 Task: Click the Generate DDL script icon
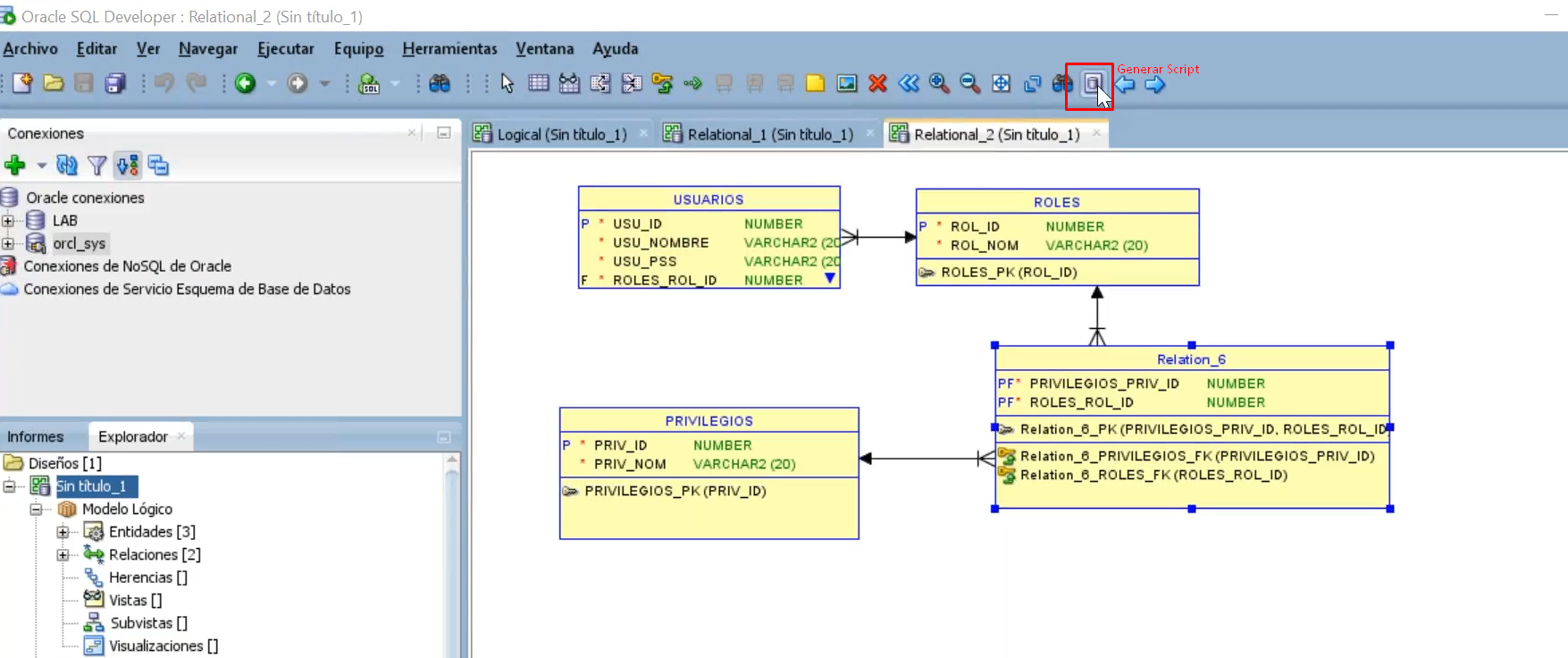tap(1092, 84)
